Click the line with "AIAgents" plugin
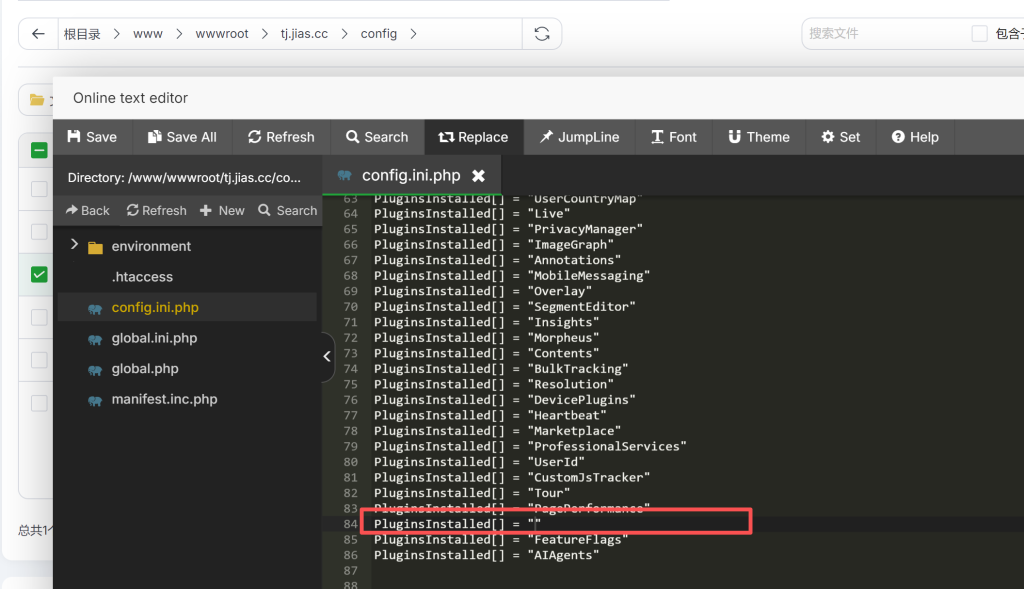 pyautogui.click(x=486, y=555)
